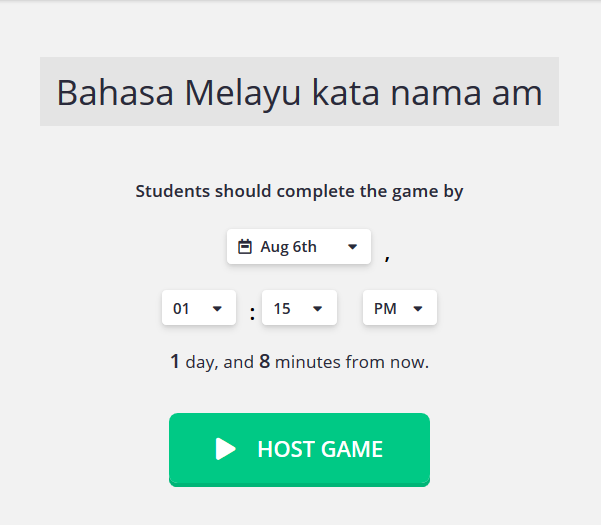Click the caret arrow in minutes selector
601x525 pixels.
[317, 309]
